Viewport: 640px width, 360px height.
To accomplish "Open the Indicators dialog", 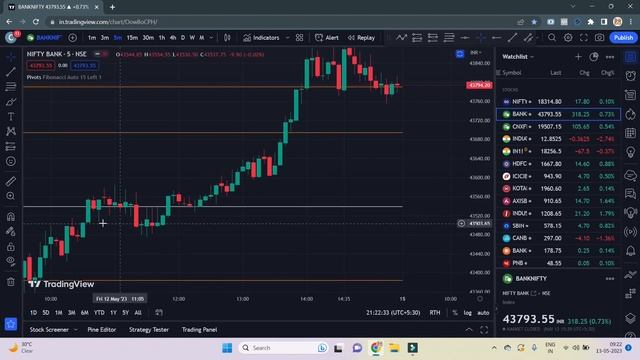I will (x=261, y=38).
